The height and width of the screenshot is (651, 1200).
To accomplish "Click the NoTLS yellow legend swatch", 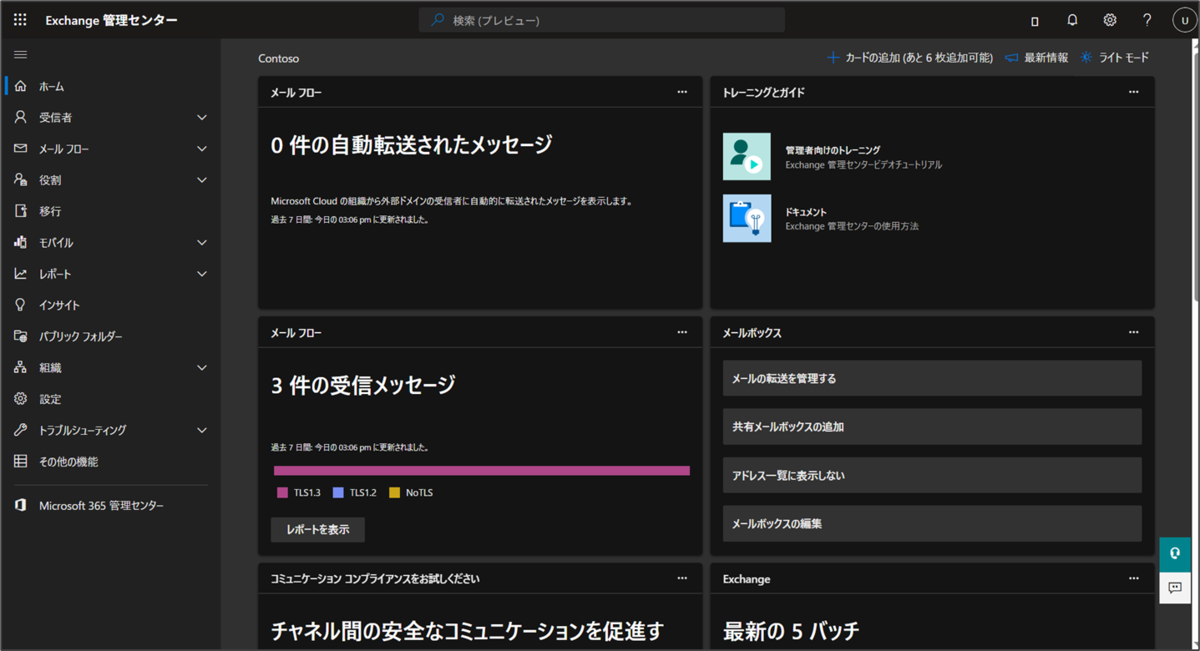I will click(394, 492).
